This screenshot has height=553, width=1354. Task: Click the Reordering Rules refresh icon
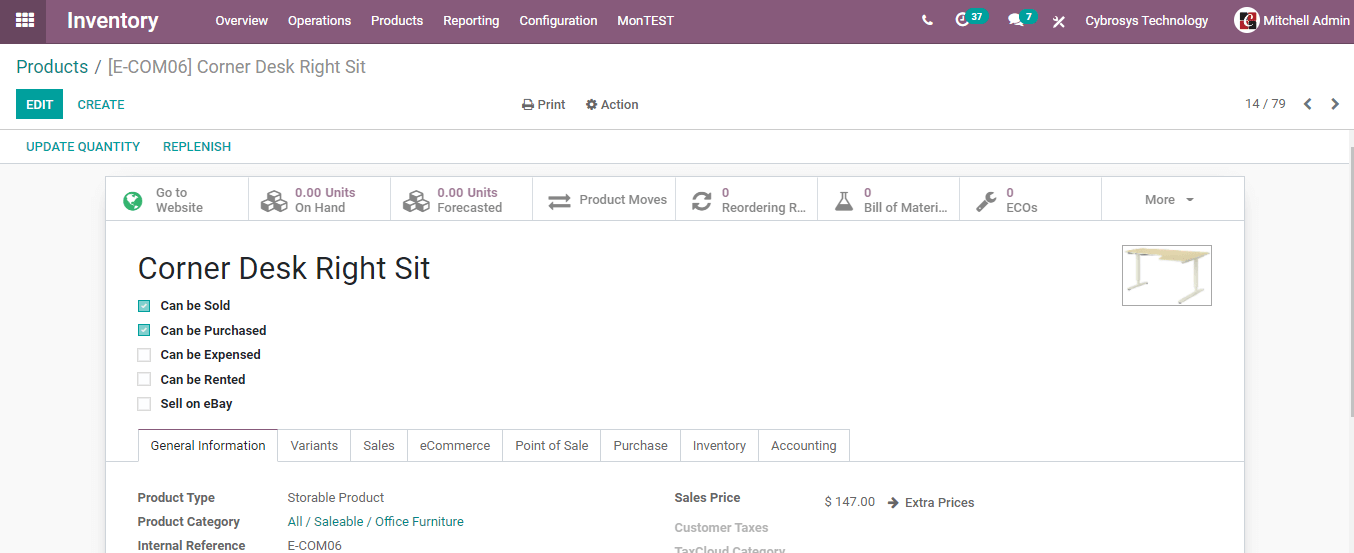coord(702,201)
